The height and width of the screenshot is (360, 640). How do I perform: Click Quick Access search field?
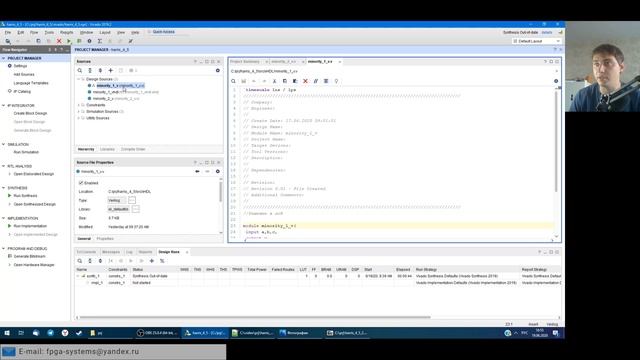[x=163, y=32]
